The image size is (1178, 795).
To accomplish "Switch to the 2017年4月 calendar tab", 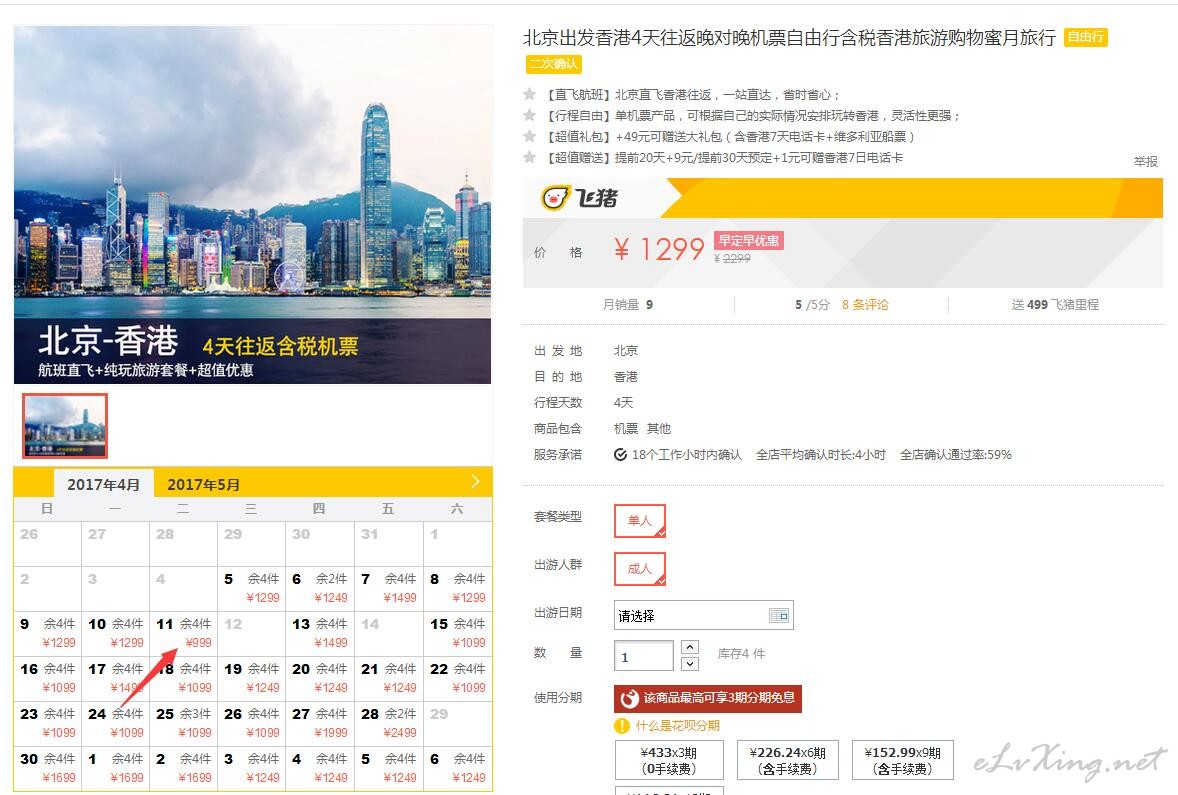I will 104,484.
